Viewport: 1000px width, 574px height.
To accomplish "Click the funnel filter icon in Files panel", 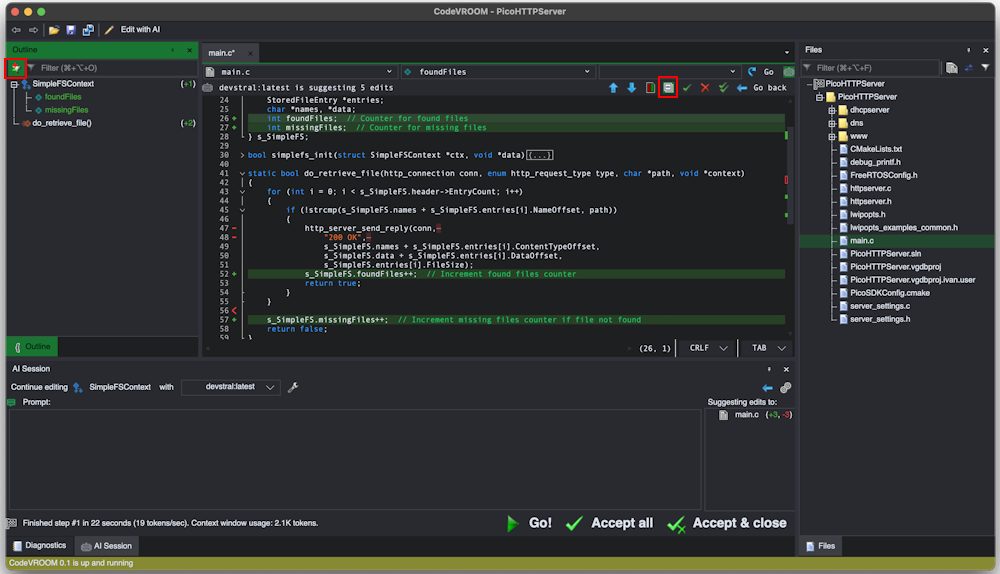I will pos(985,68).
